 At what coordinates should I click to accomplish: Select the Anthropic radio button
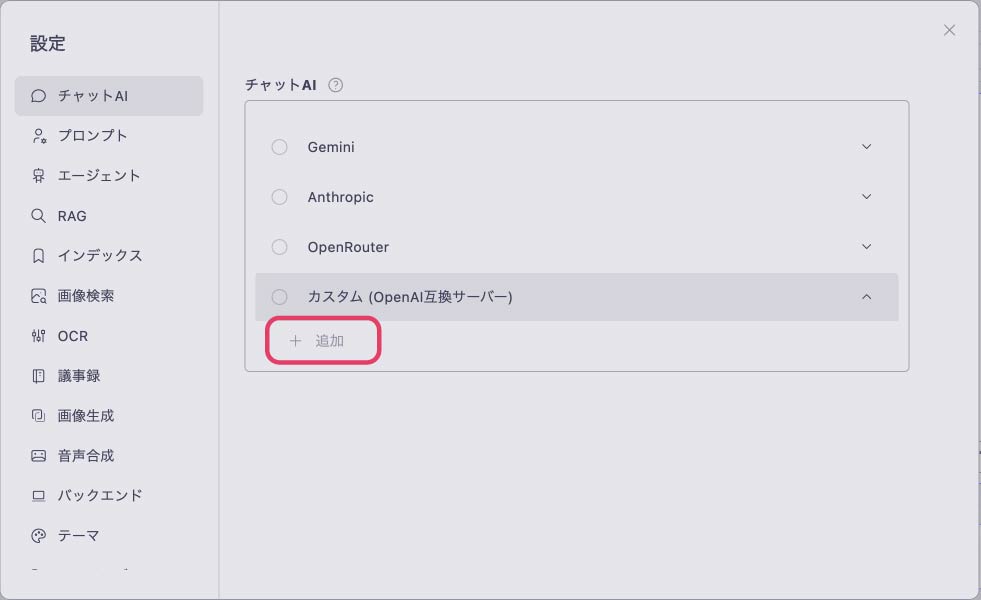pos(279,197)
